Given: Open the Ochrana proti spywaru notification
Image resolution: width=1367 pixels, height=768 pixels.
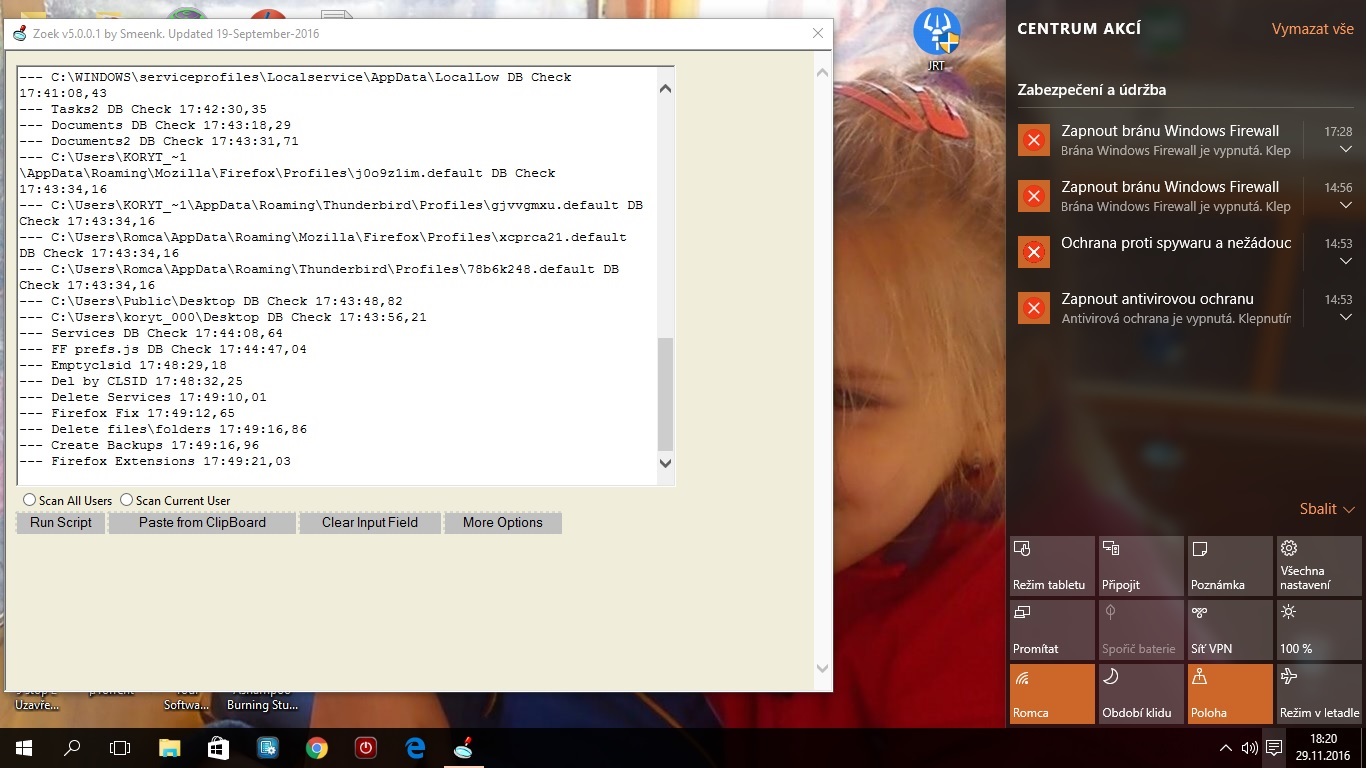Looking at the screenshot, I should point(1176,243).
